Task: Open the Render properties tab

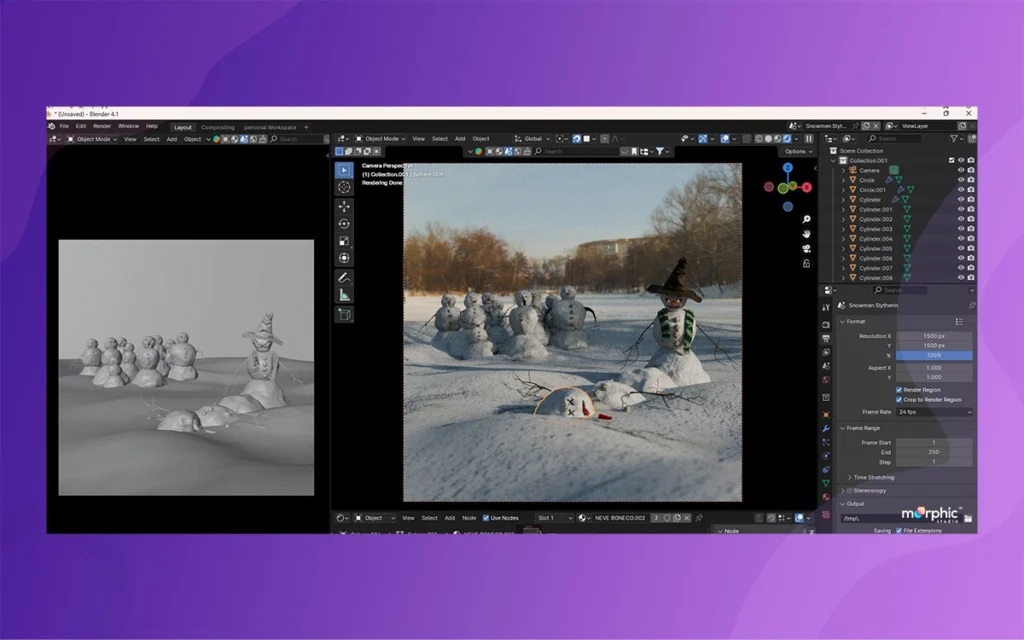Action: [826, 325]
